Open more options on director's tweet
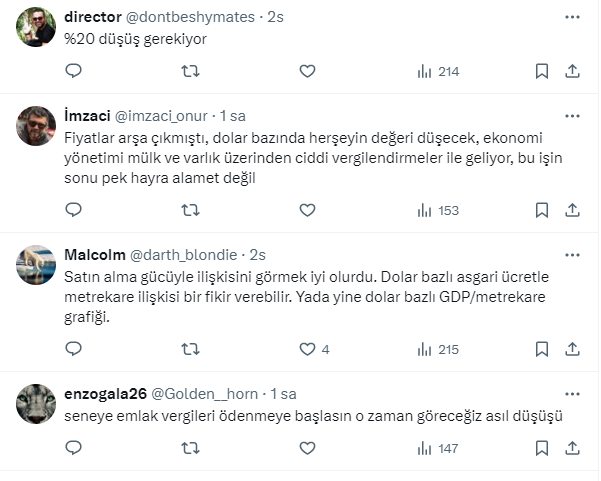The image size is (601, 481). pyautogui.click(x=571, y=18)
